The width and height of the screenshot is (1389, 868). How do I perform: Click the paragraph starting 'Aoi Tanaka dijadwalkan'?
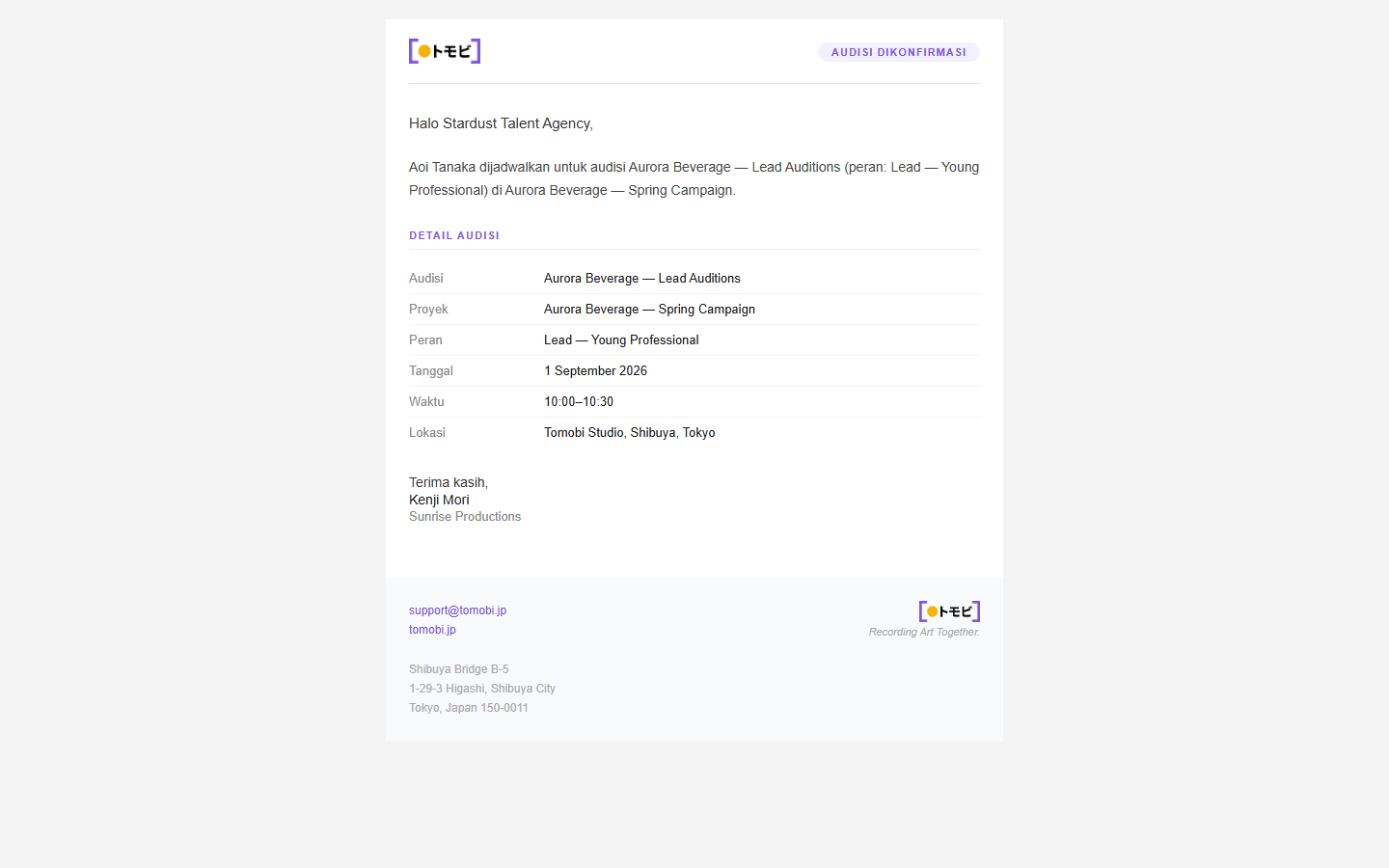(694, 178)
